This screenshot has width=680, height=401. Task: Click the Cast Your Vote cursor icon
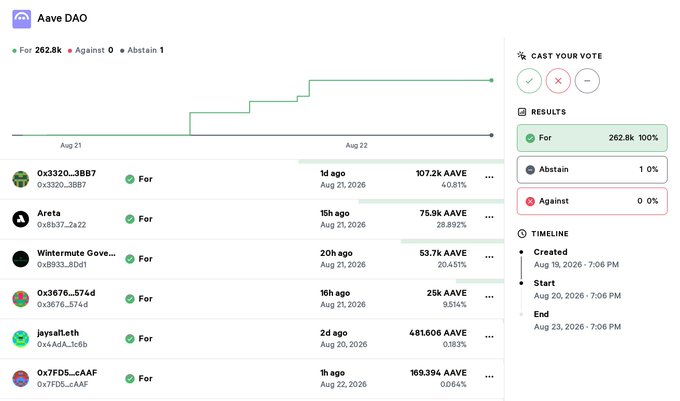point(522,56)
